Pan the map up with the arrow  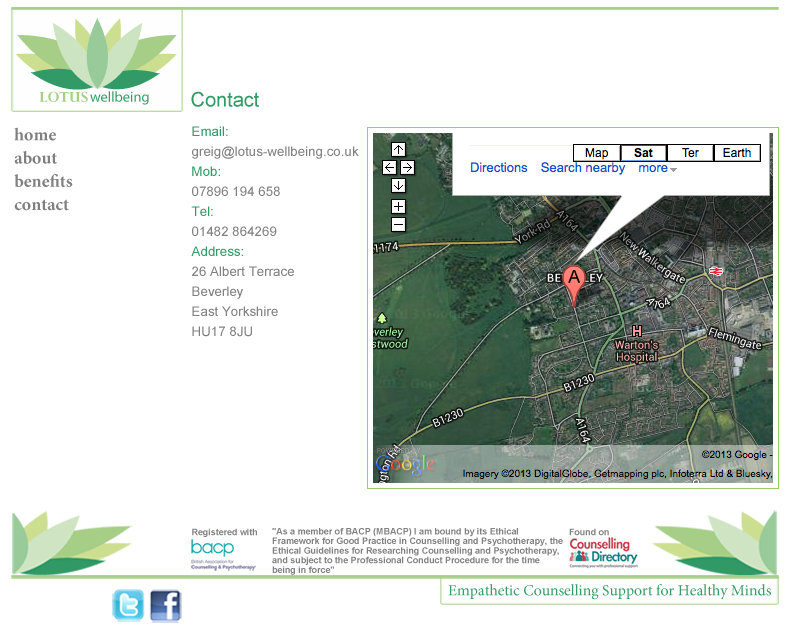point(398,149)
